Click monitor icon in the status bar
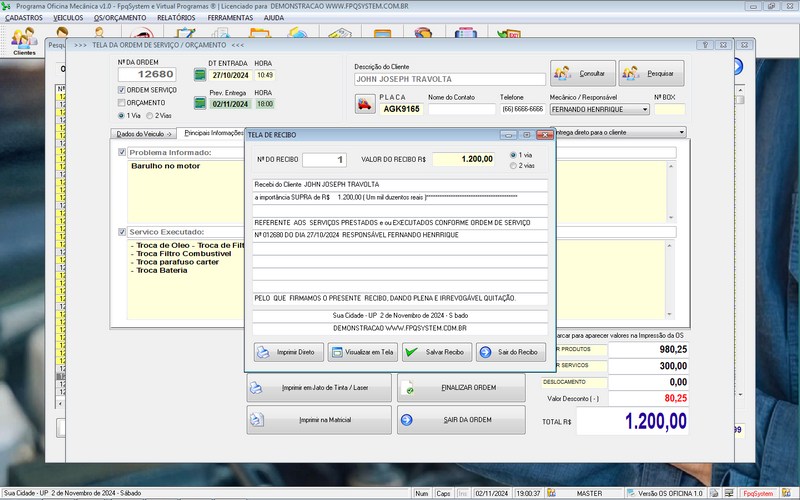The height and width of the screenshot is (500, 800). (729, 493)
